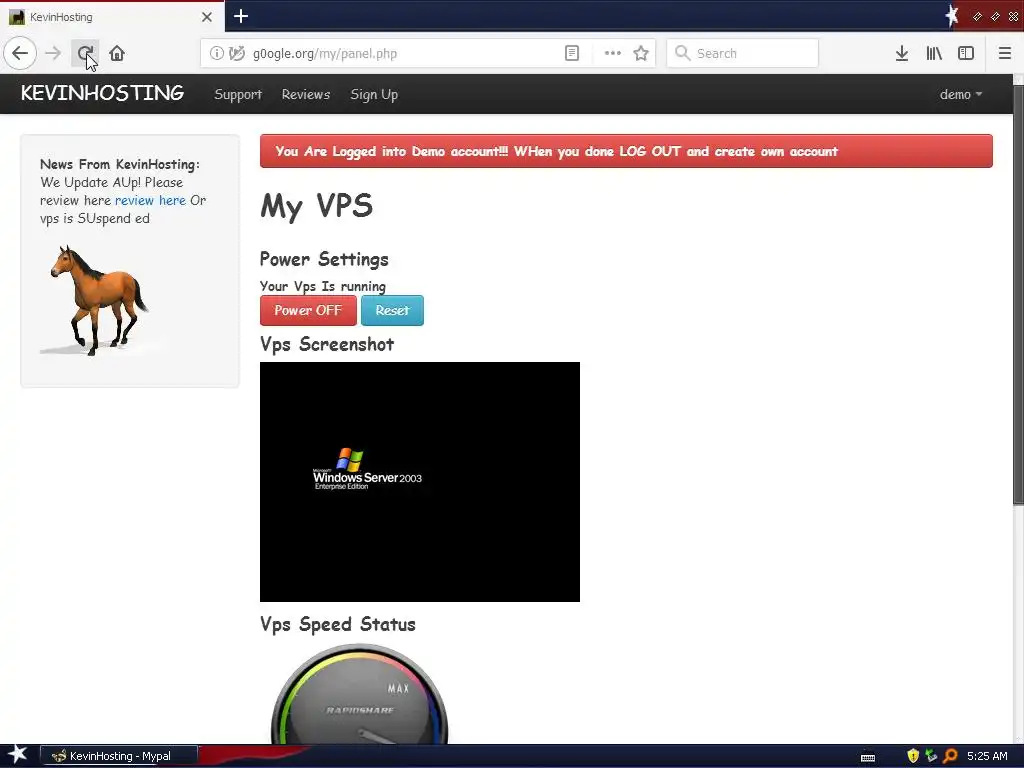Click 'News From KevinHosting:' sidebar title
Image resolution: width=1024 pixels, height=768 pixels.
[120, 164]
